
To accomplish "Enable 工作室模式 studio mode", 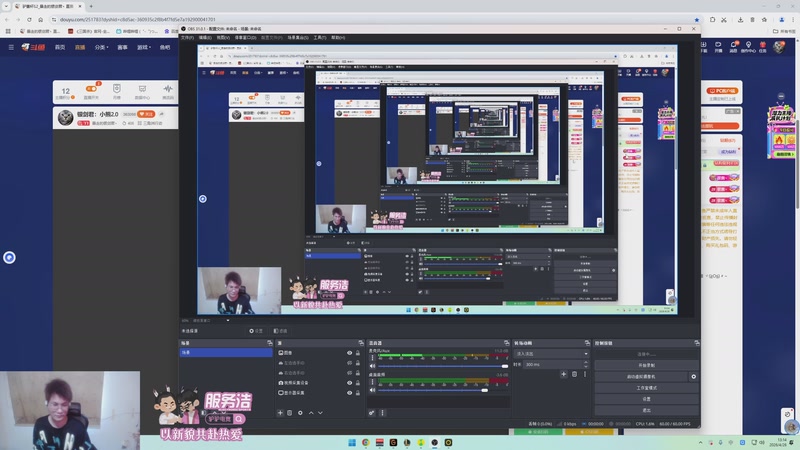I will [646, 388].
